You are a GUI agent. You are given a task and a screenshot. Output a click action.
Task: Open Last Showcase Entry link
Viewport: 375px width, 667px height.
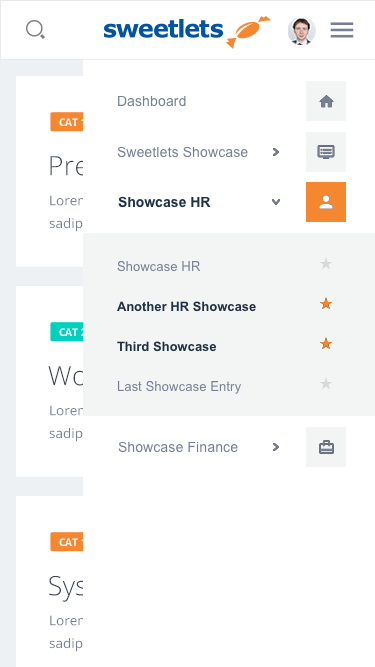(x=179, y=387)
